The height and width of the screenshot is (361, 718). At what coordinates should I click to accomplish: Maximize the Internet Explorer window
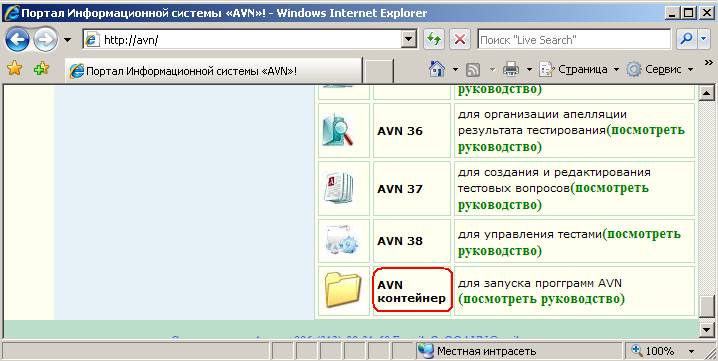pos(688,13)
